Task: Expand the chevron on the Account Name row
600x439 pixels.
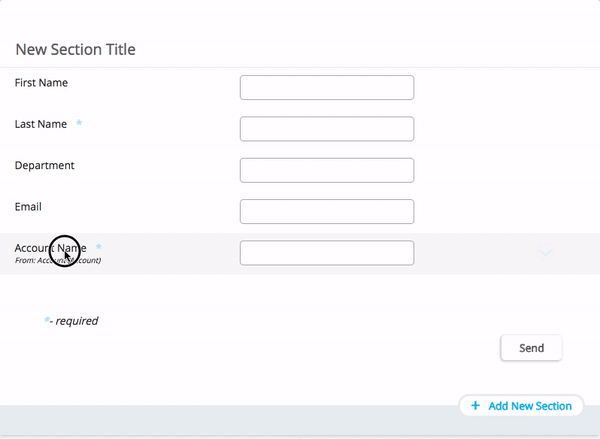Action: point(545,253)
